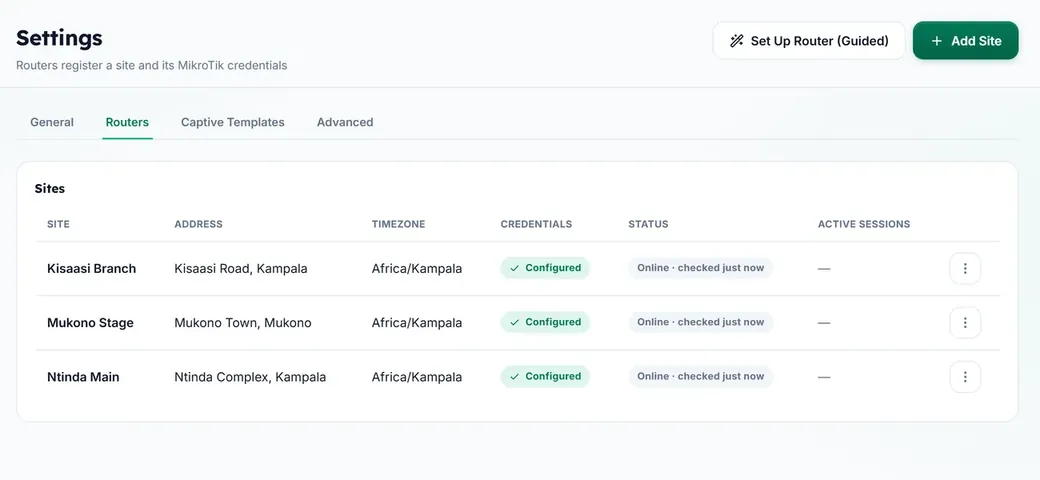Click Ntinda Main site name
Screen dimensions: 1040x480
click(x=83, y=377)
